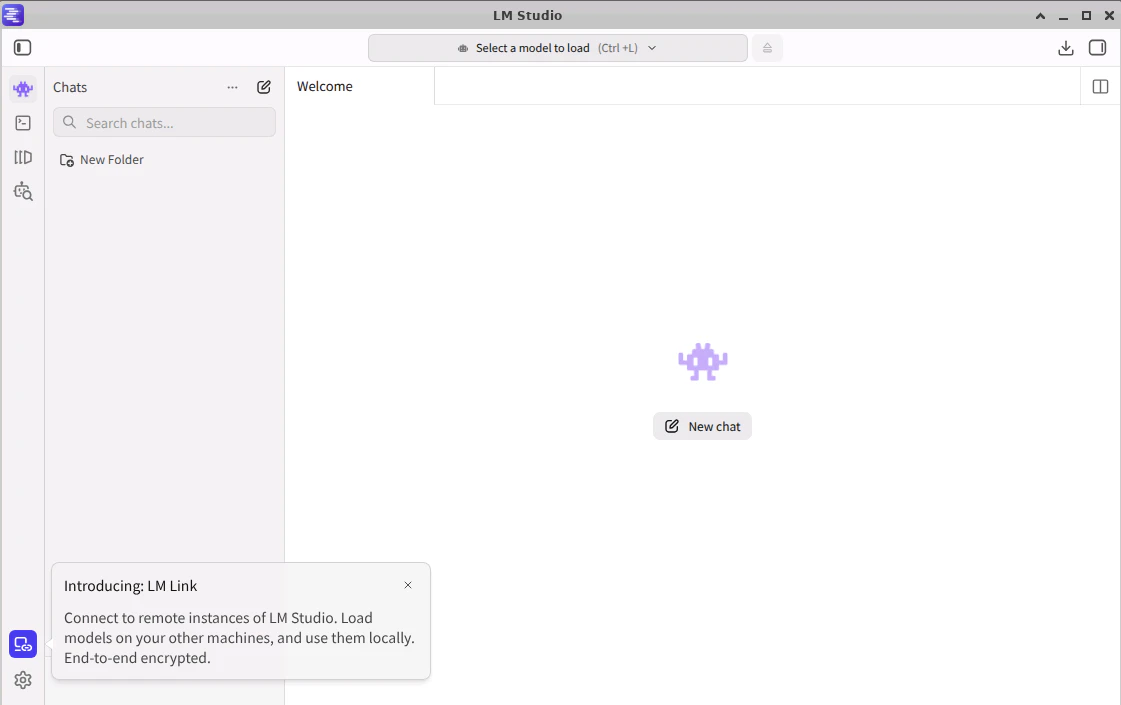Toggle the right sidebar panel icon
1121x705 pixels.
tap(1097, 48)
